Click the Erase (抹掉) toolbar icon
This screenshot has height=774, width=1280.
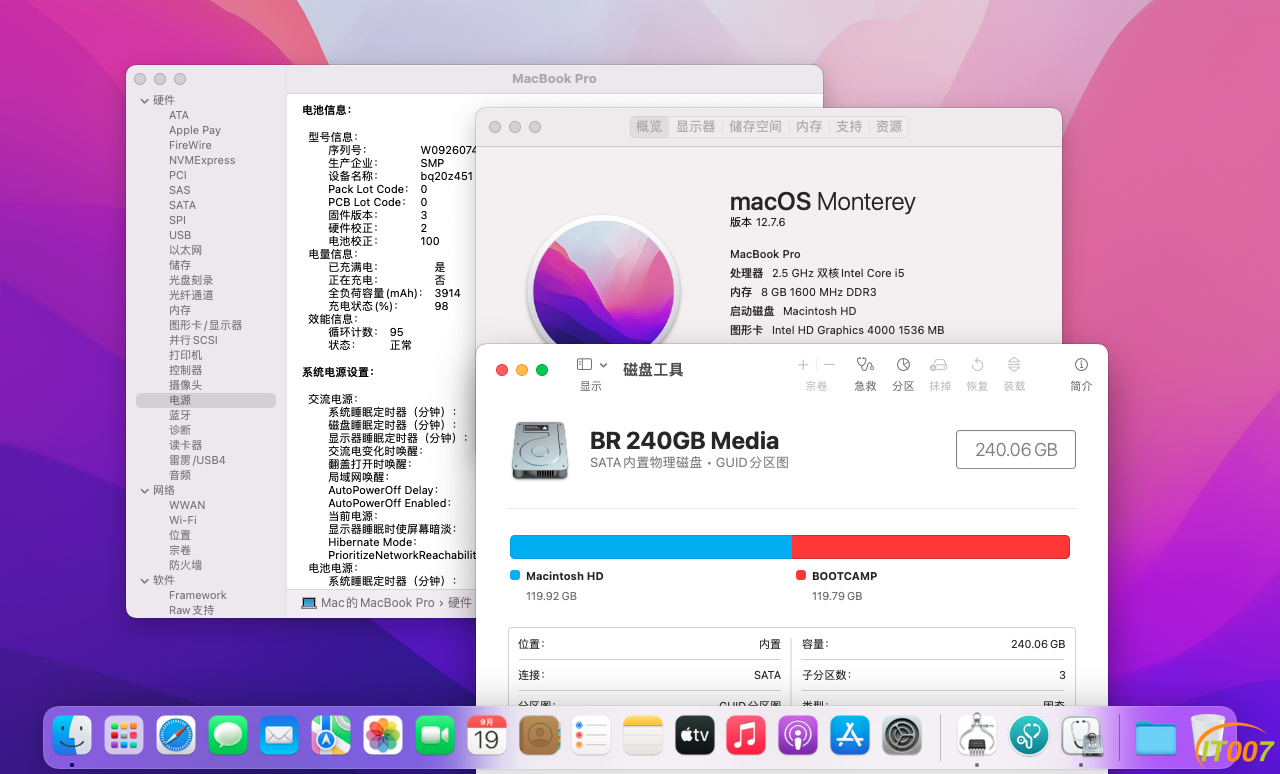pyautogui.click(x=939, y=366)
